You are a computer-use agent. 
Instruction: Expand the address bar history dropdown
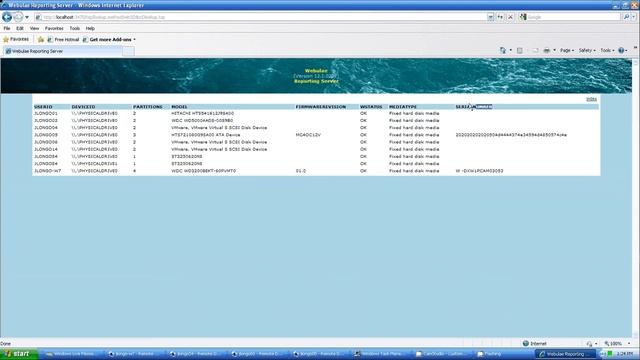490,17
